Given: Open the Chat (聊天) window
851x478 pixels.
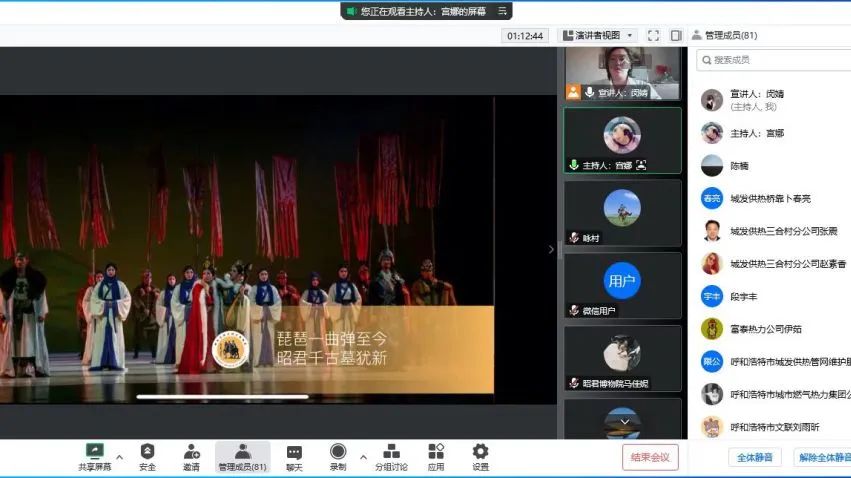Looking at the screenshot, I should tap(294, 457).
